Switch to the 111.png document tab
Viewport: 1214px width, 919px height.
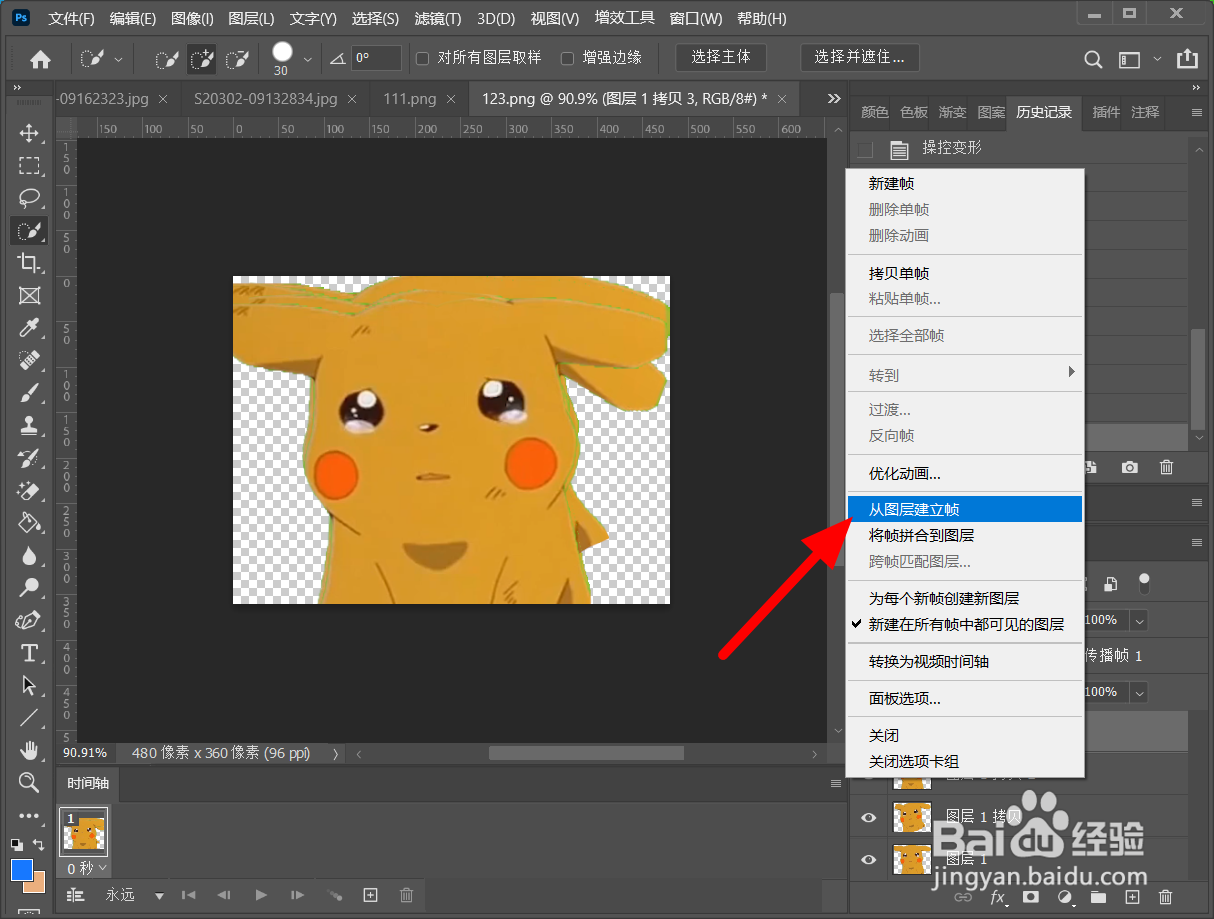(410, 99)
